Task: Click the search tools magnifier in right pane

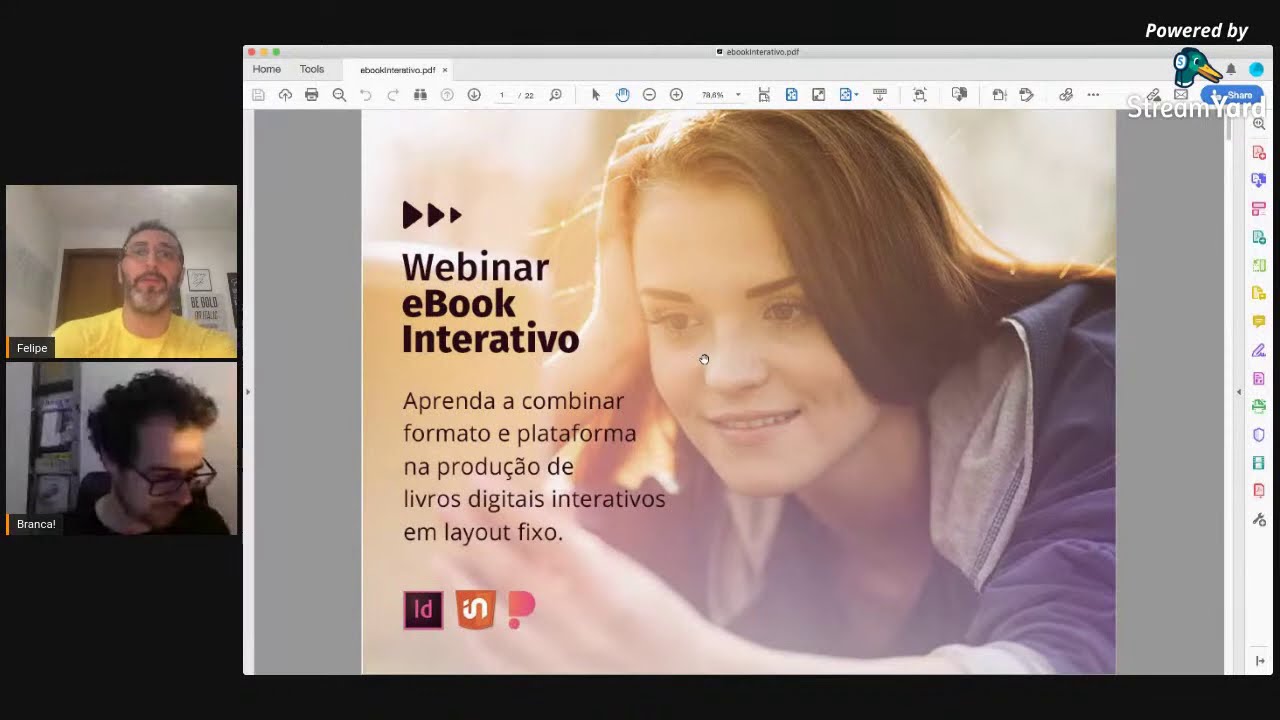Action: click(x=1259, y=123)
